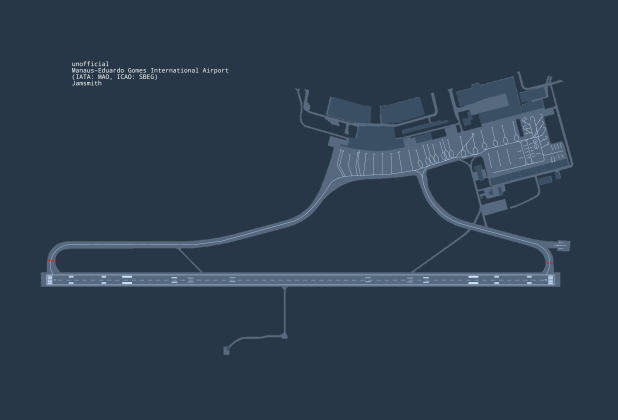618x420 pixels.
Task: Select the east runway threshold stripes
Action: 549,279
